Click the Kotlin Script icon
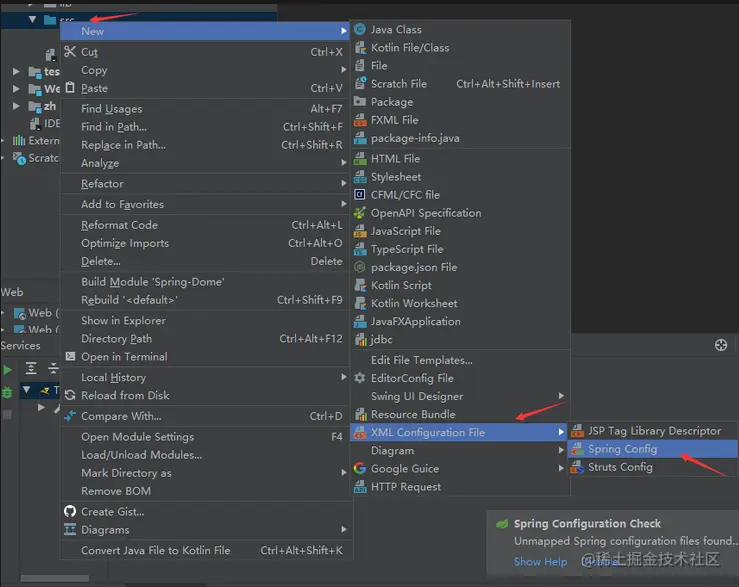Screen dimensions: 739x587 point(360,285)
